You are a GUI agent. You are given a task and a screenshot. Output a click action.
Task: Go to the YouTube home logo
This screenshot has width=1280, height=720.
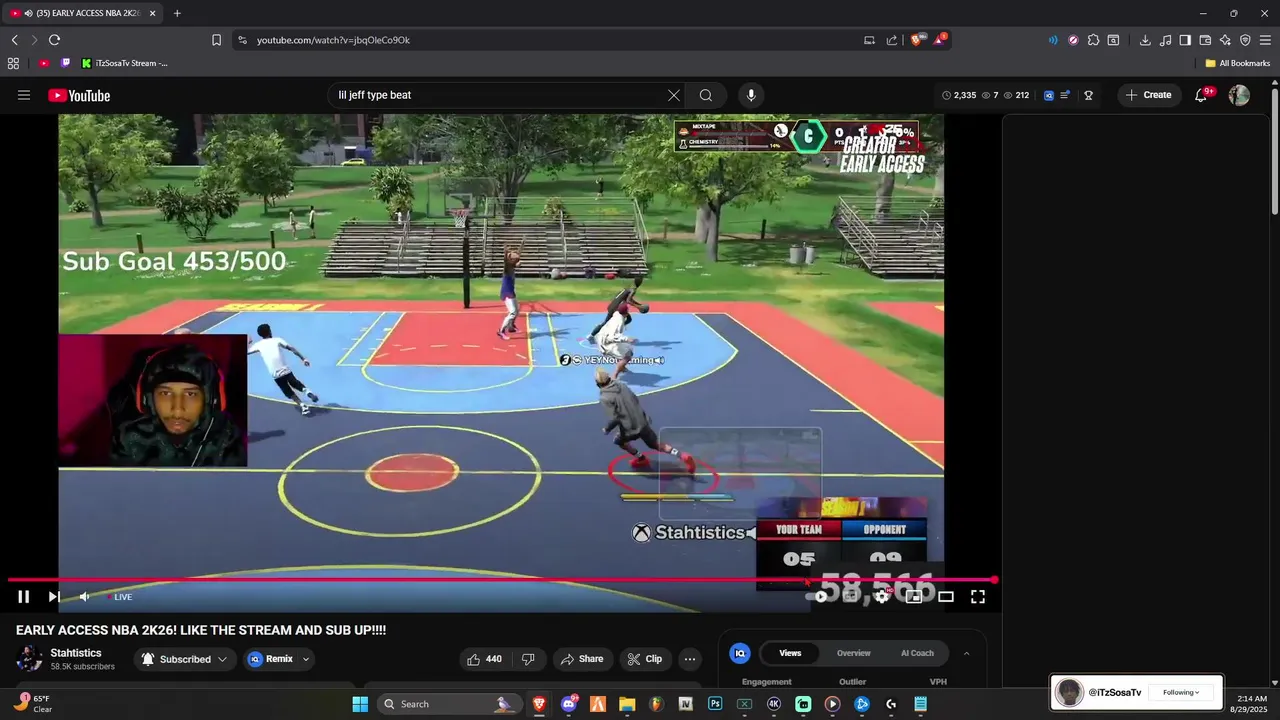tap(79, 95)
